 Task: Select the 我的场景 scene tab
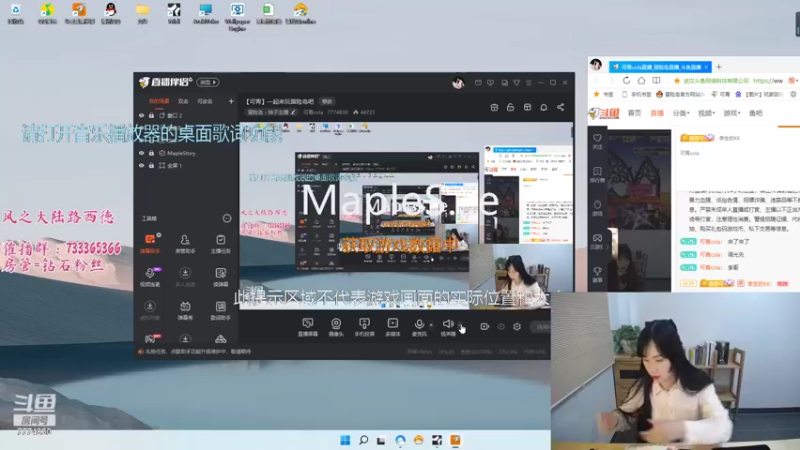point(159,101)
